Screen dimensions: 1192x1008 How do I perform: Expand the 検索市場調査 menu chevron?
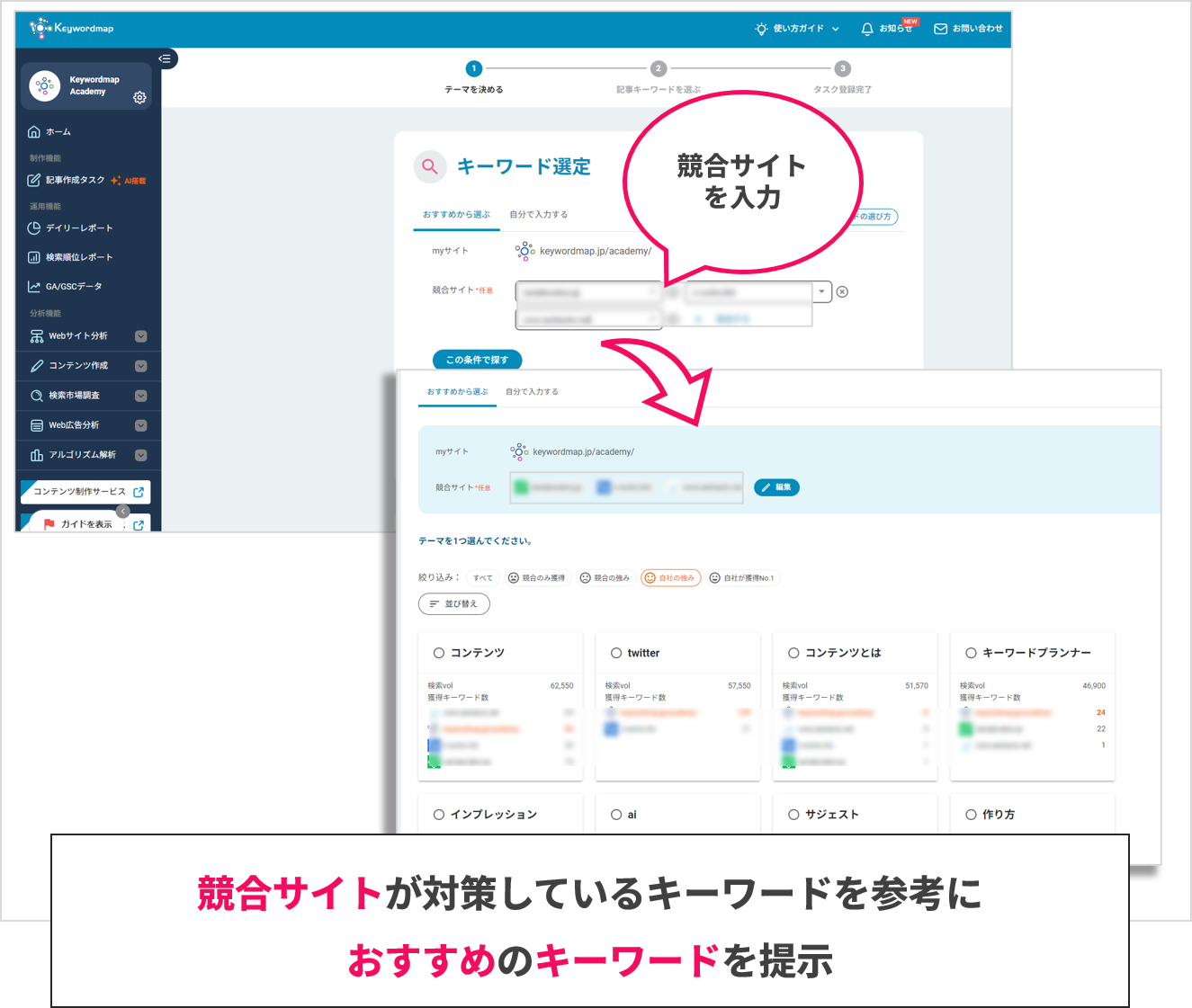click(141, 396)
